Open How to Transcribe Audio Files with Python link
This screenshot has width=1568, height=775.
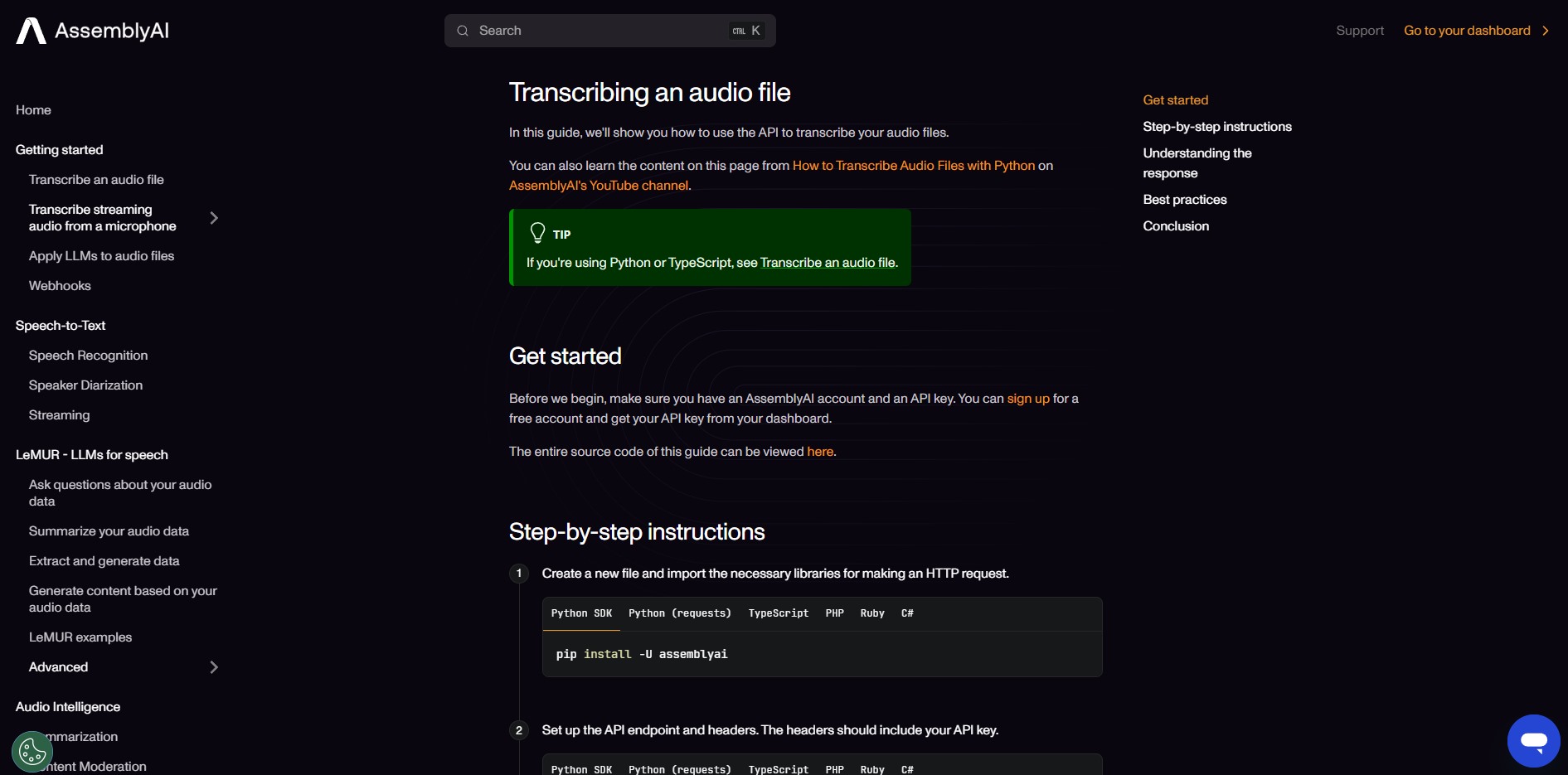[x=914, y=166]
